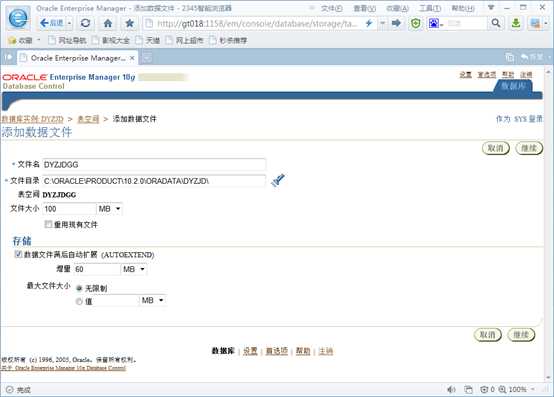Viewport: 554px width, 397px height.
Task: Click the 文件名 input field
Action: [x=154, y=164]
